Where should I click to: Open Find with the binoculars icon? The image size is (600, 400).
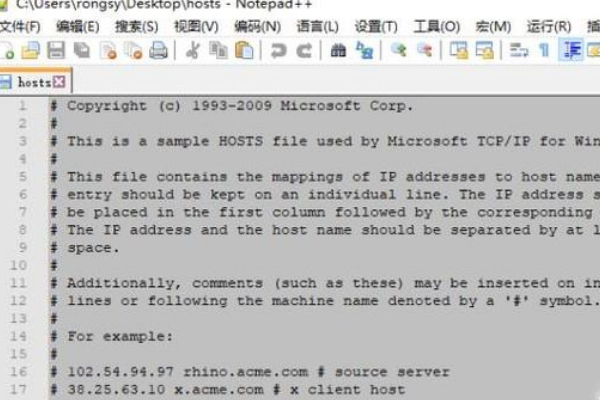tap(338, 50)
